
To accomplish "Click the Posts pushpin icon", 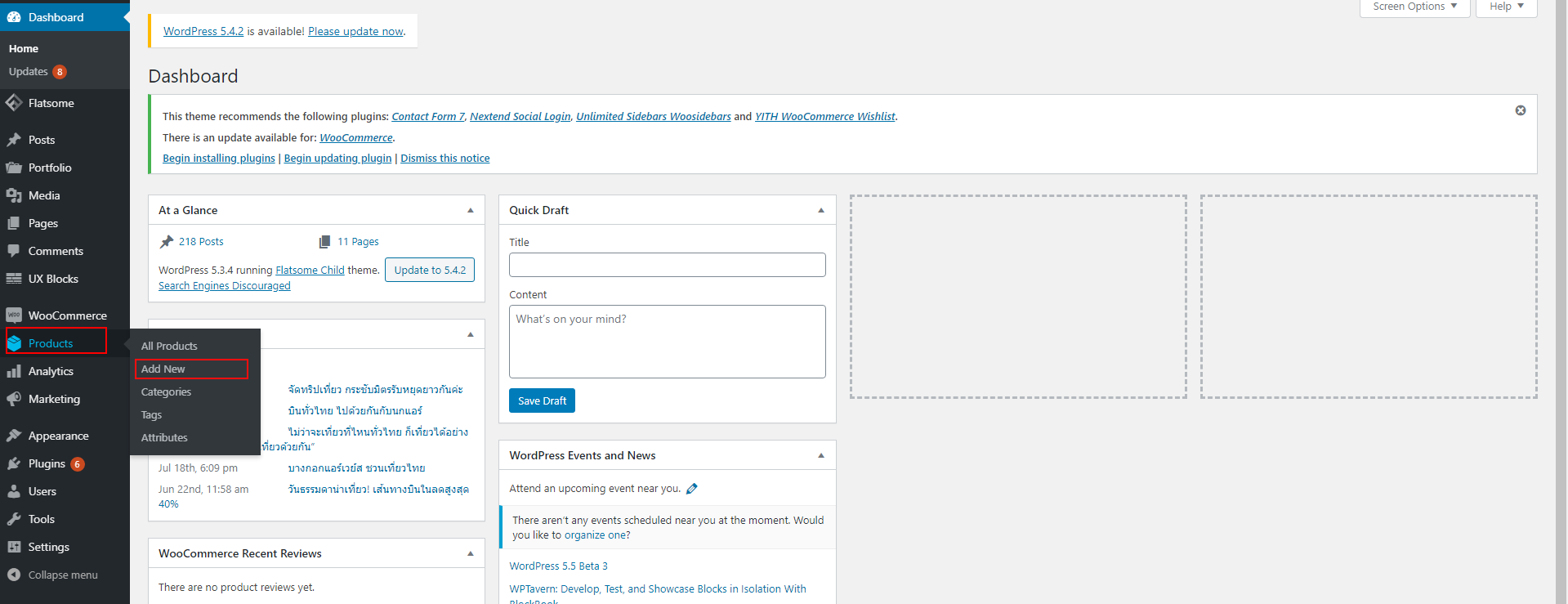I will pyautogui.click(x=14, y=140).
